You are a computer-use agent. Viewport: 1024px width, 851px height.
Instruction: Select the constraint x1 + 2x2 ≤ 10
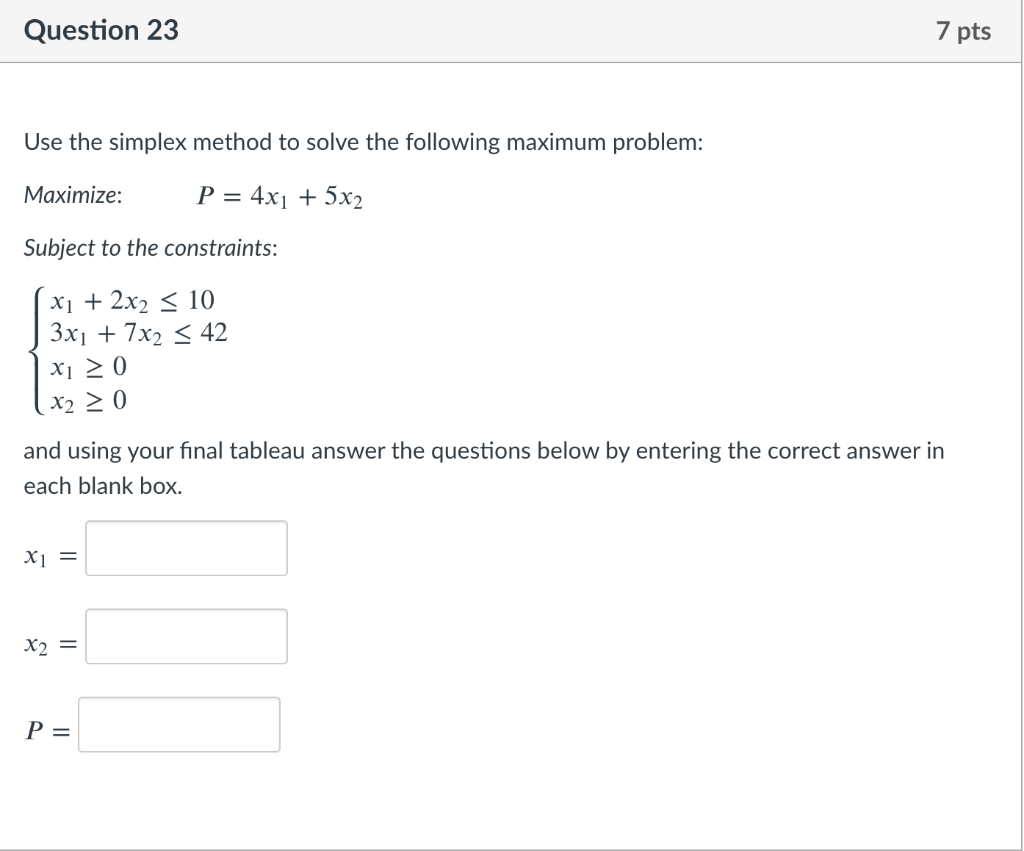[x=132, y=299]
